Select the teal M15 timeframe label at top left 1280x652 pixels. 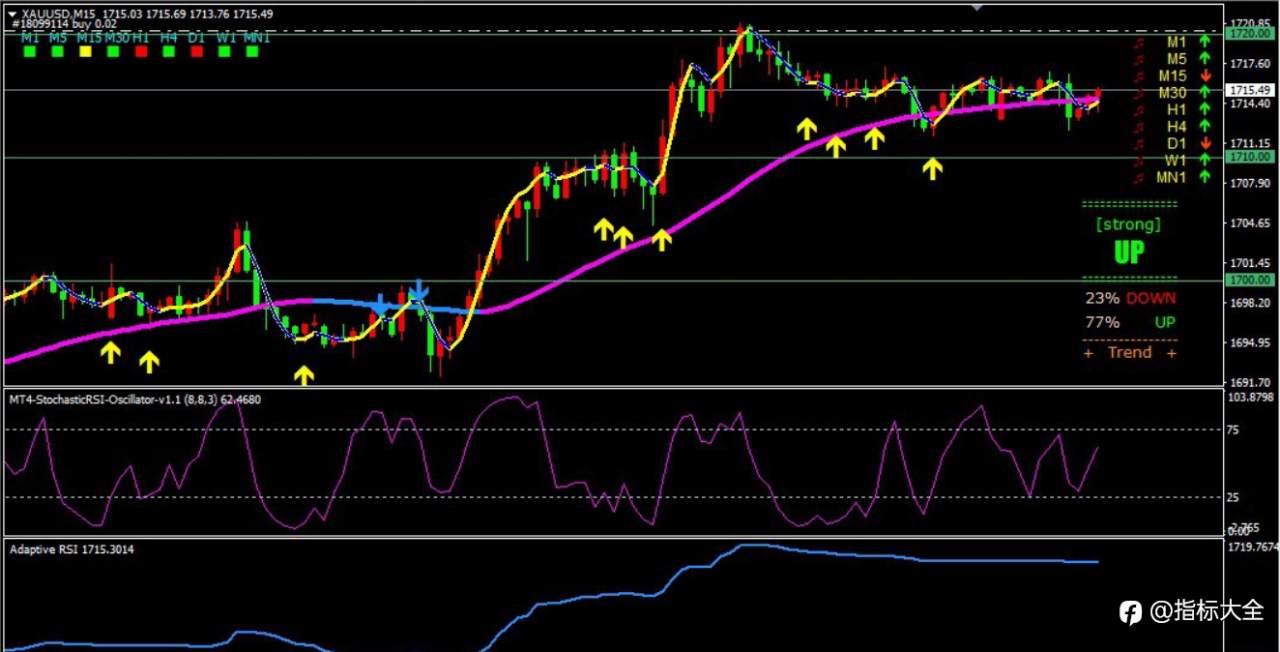(x=89, y=37)
